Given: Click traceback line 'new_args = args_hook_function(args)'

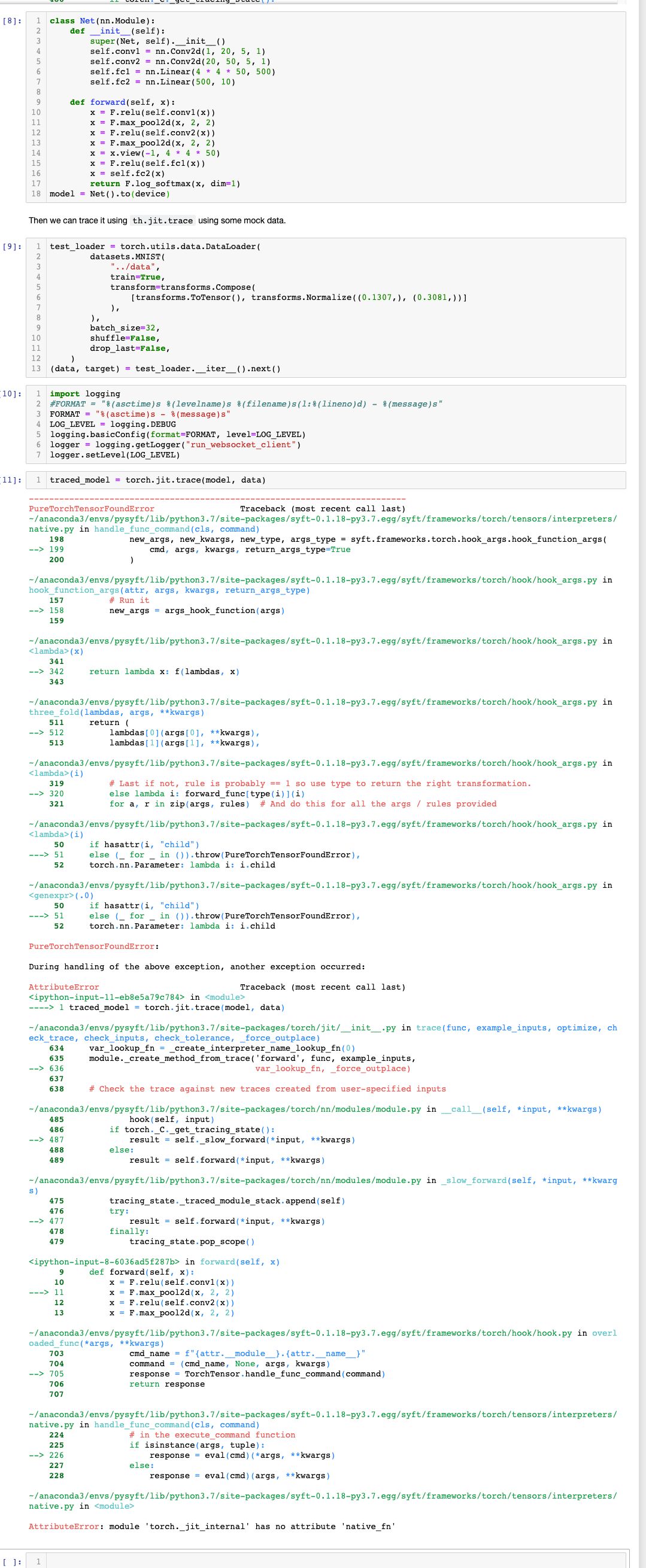Looking at the screenshot, I should (x=197, y=610).
